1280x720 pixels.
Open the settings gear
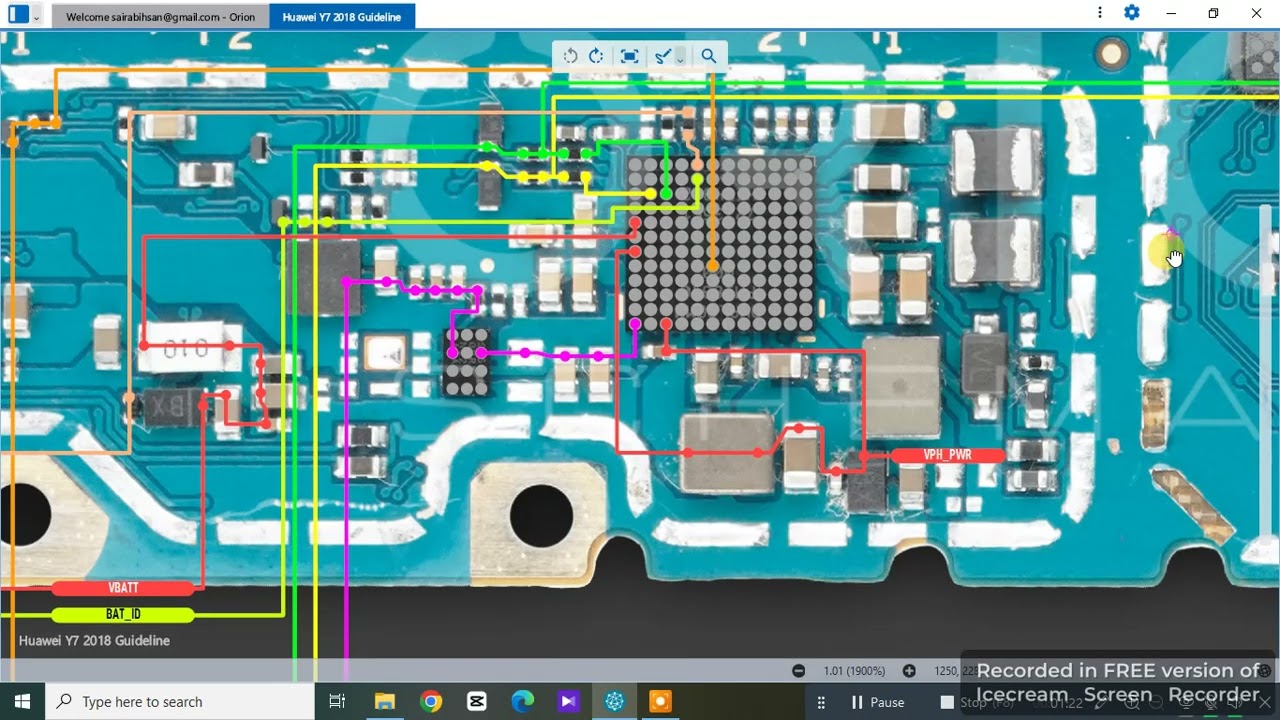tap(1132, 13)
